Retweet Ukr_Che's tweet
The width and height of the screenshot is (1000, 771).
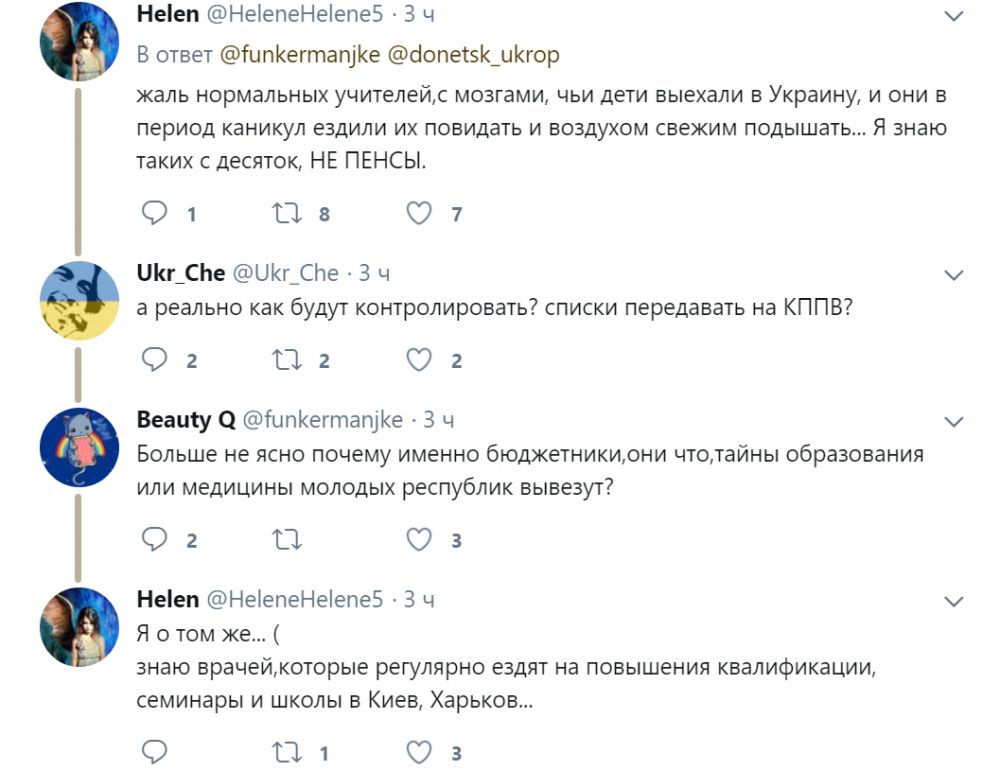pyautogui.click(x=287, y=360)
